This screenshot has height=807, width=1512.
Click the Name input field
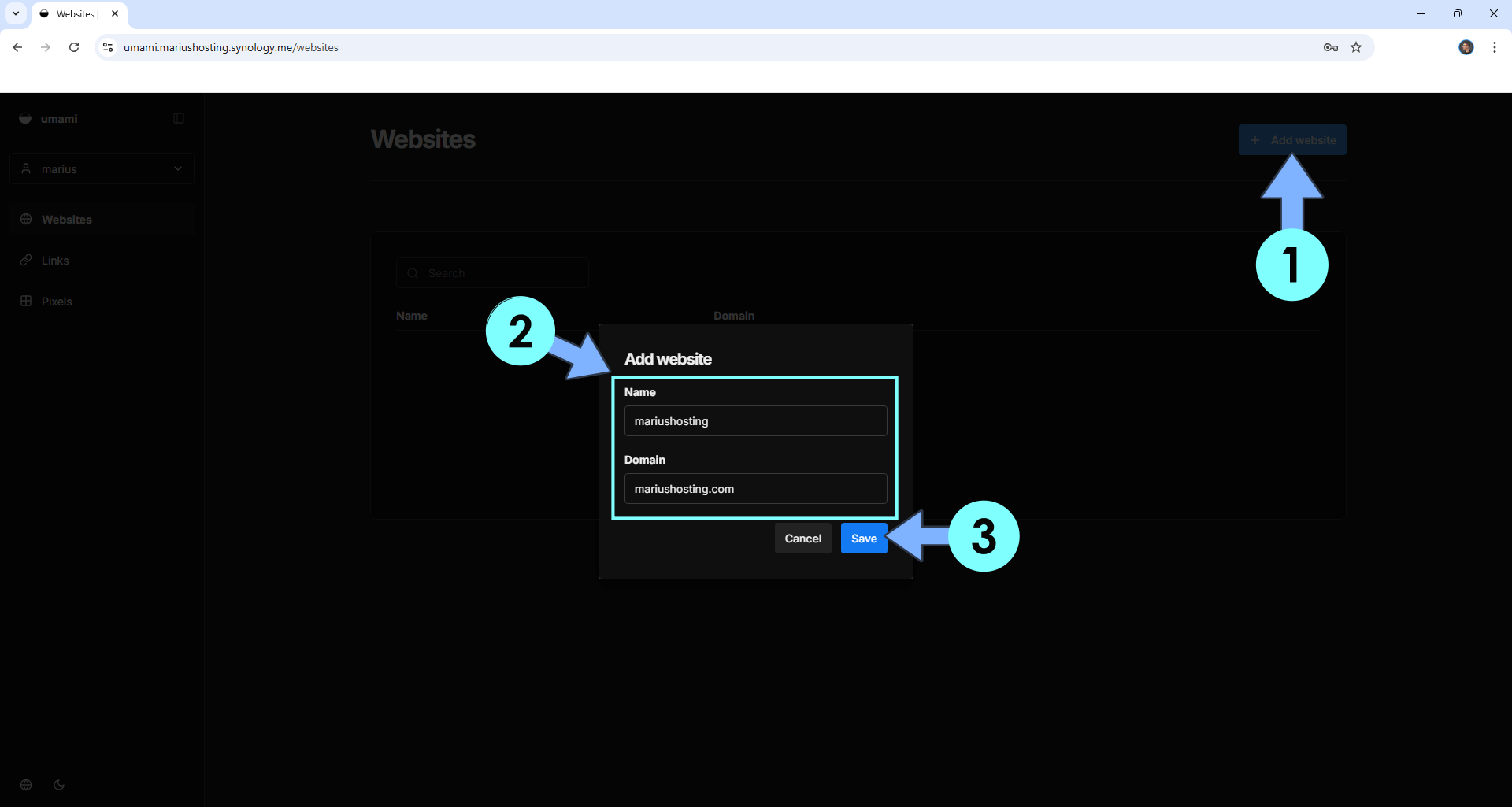click(755, 421)
